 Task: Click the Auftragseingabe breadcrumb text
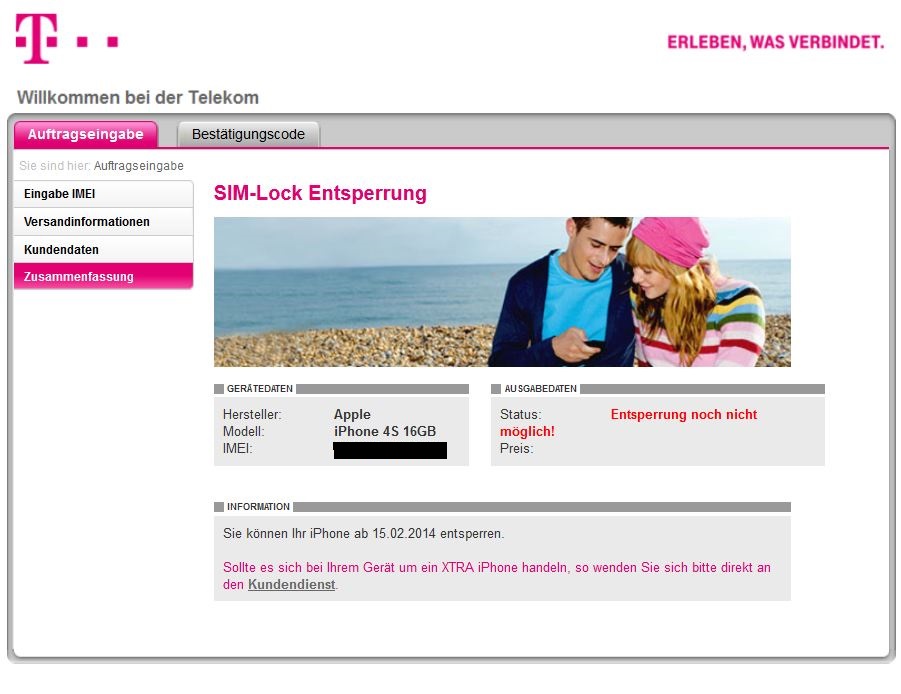138,166
